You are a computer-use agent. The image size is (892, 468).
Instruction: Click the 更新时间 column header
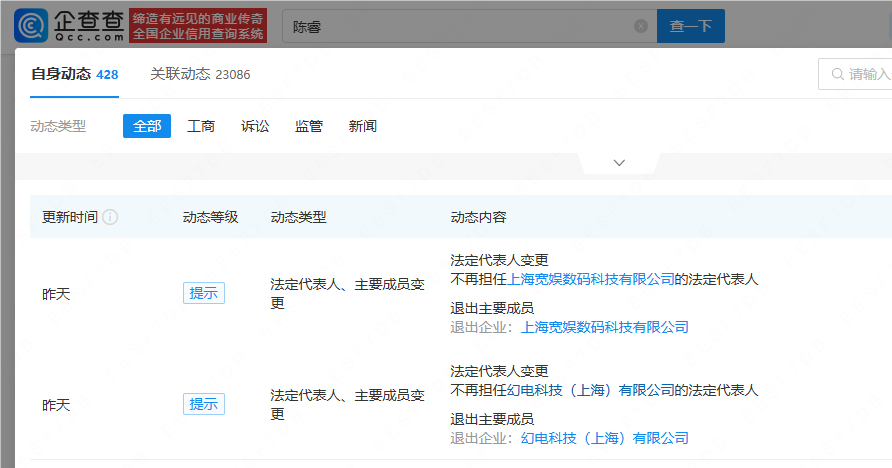point(70,217)
